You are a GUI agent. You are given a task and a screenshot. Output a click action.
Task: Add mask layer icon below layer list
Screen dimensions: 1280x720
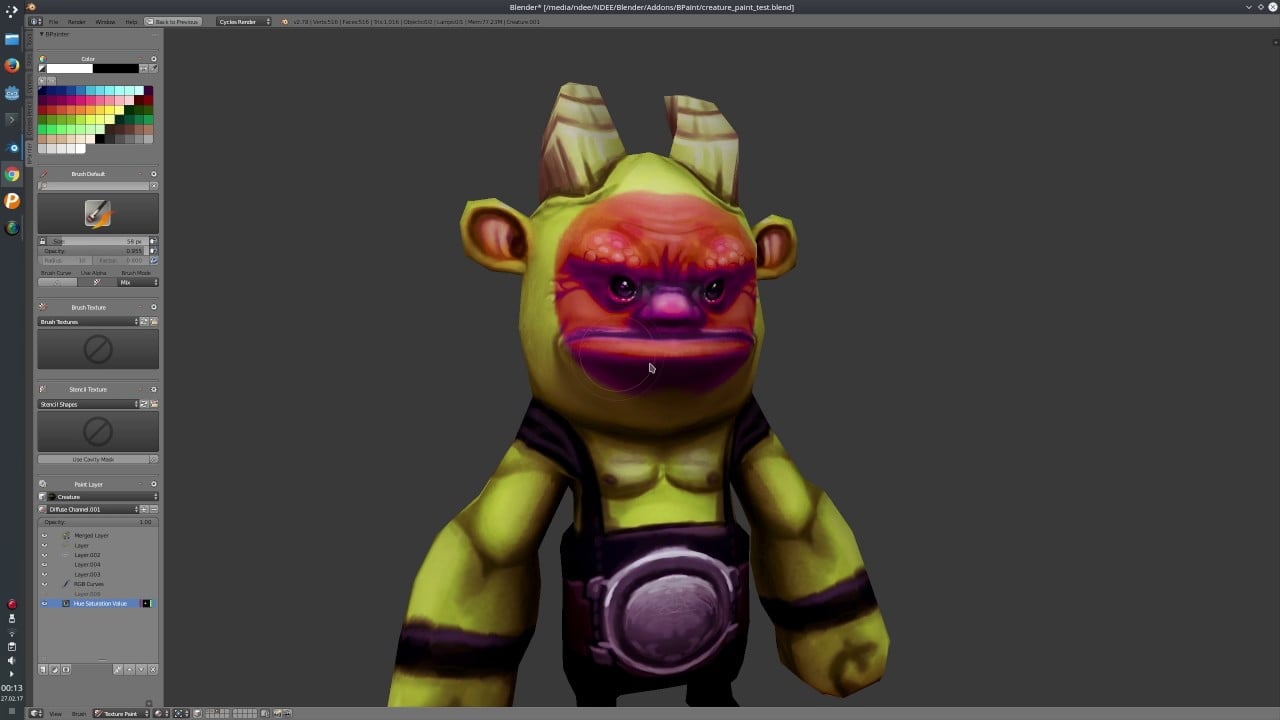coord(66,669)
